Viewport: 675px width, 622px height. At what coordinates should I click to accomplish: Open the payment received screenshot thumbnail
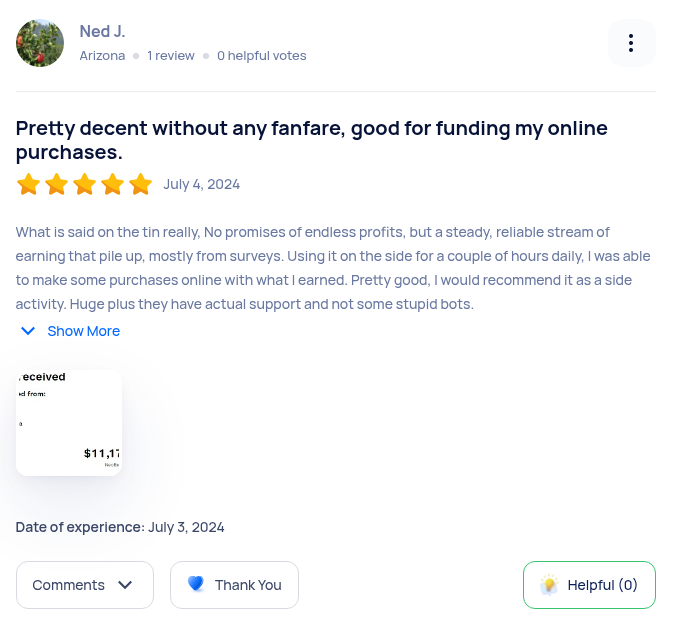coord(69,422)
